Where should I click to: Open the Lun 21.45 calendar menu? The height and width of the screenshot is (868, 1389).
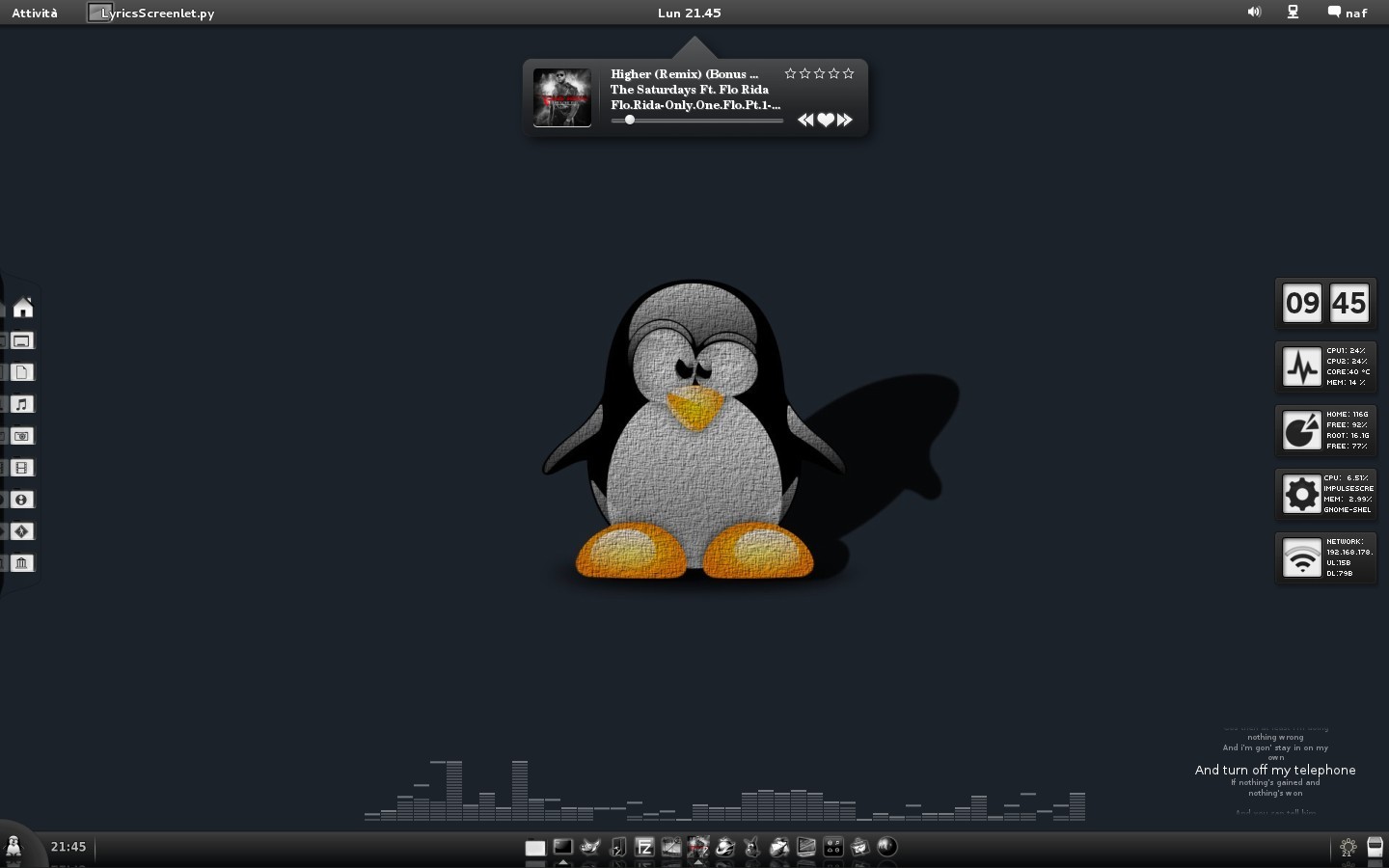[690, 13]
